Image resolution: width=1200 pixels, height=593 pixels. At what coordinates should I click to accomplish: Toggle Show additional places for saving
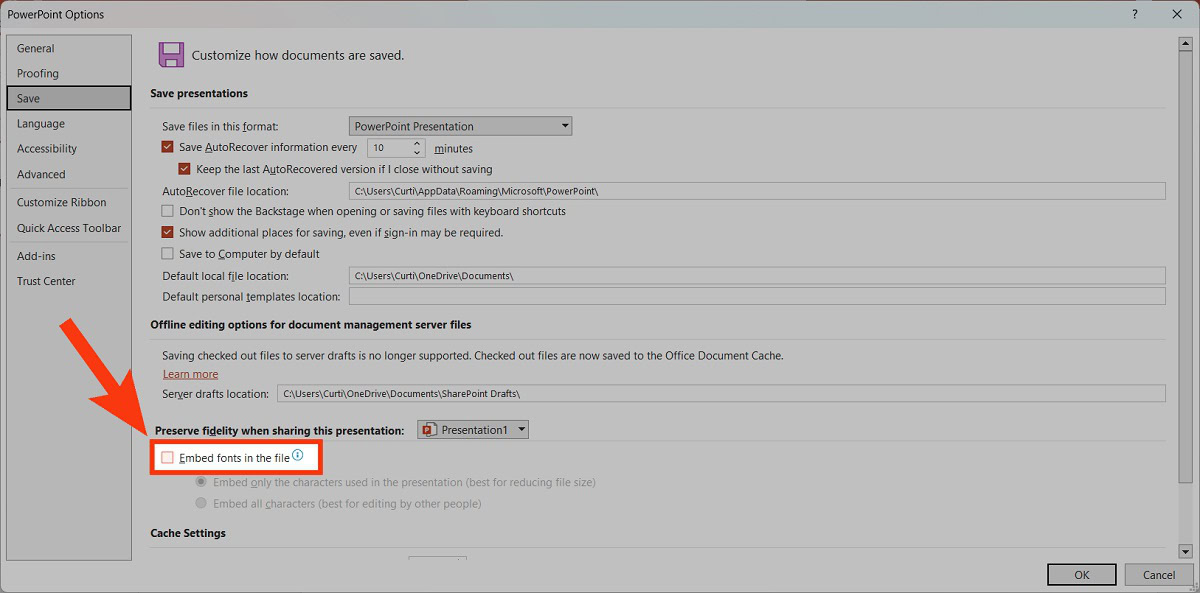[x=168, y=232]
